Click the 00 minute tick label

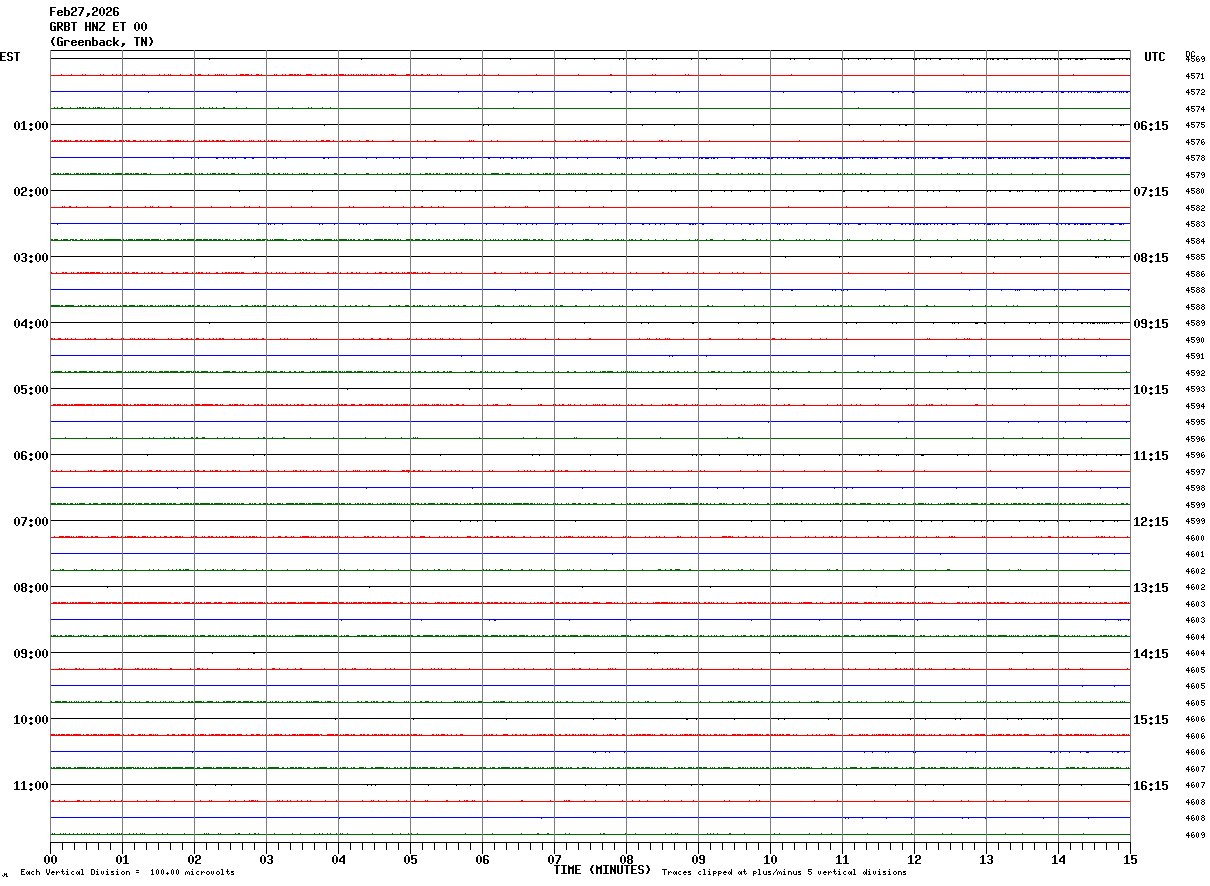[51, 859]
